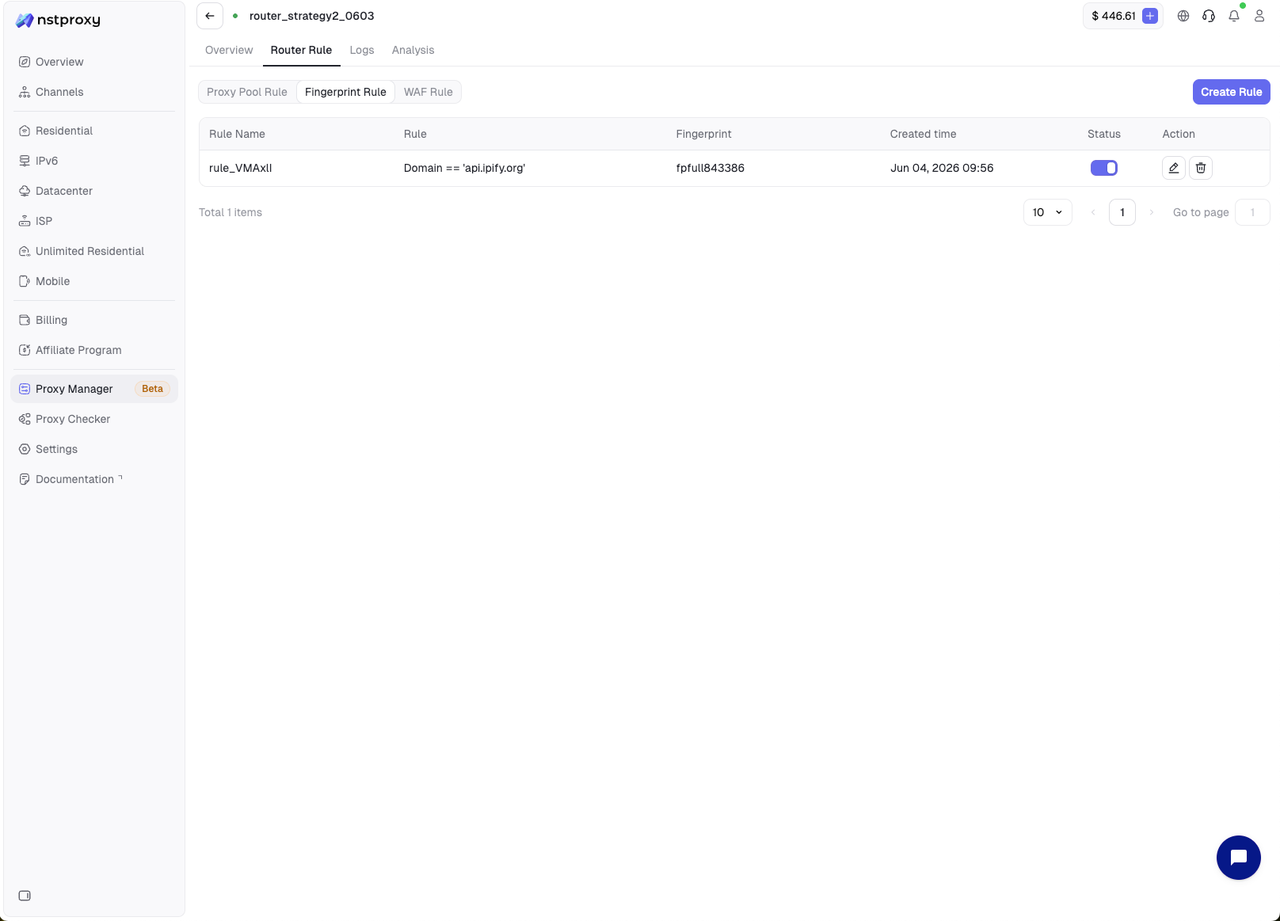Image resolution: width=1280 pixels, height=921 pixels.
Task: Select the Router Rule tab
Action: pos(301,50)
